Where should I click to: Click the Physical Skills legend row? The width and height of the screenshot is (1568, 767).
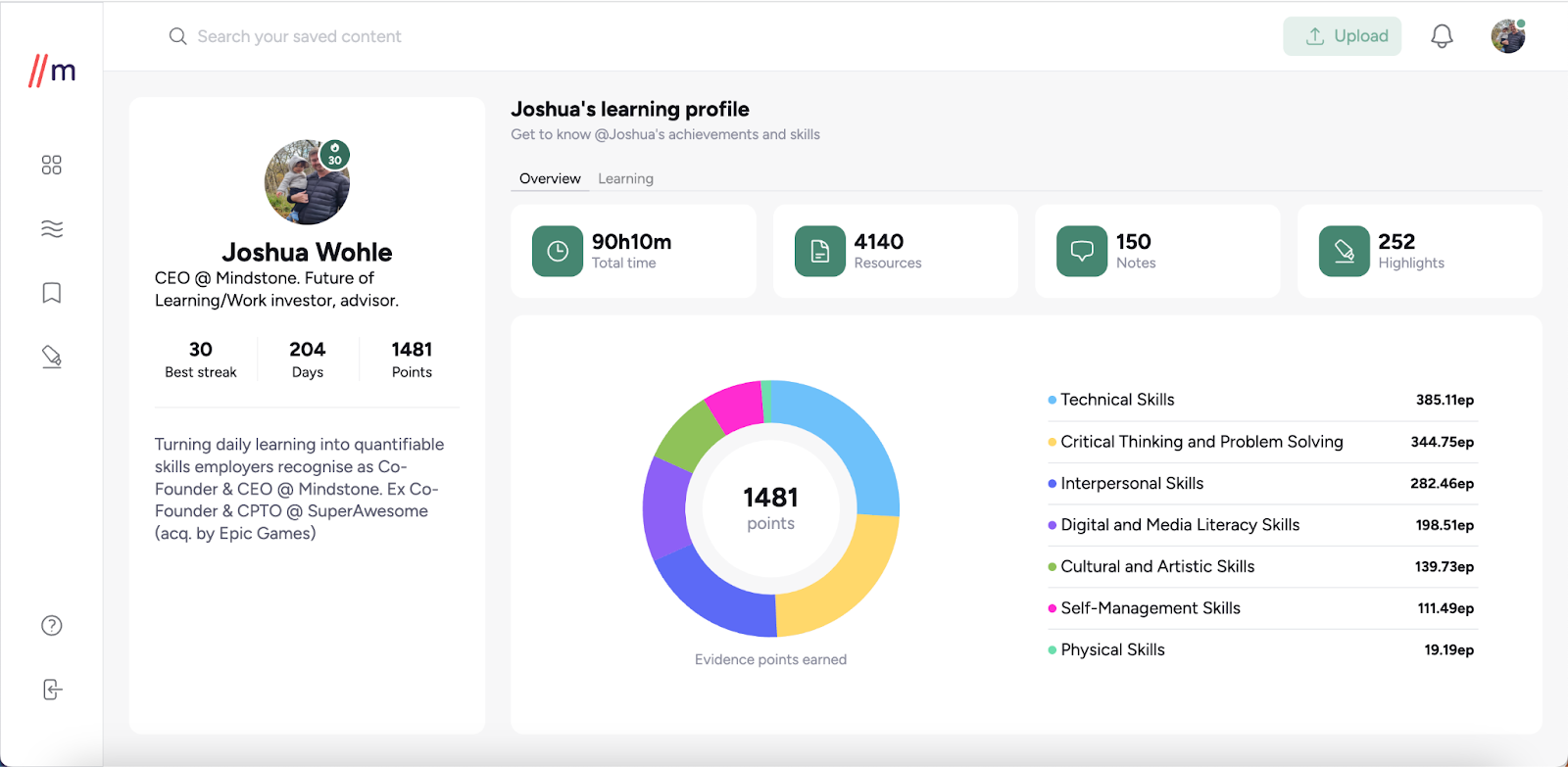click(1261, 650)
